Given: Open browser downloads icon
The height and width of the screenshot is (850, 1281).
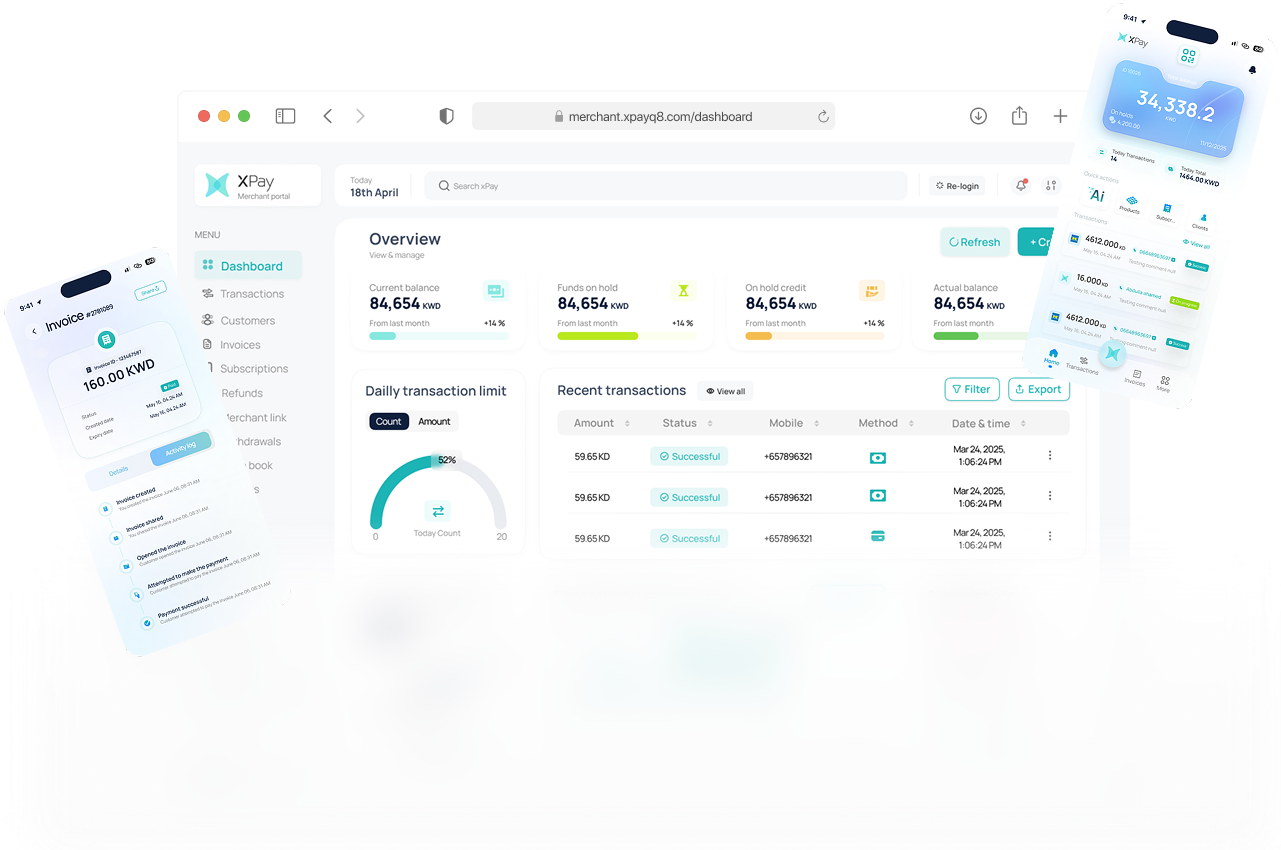Looking at the screenshot, I should point(978,116).
